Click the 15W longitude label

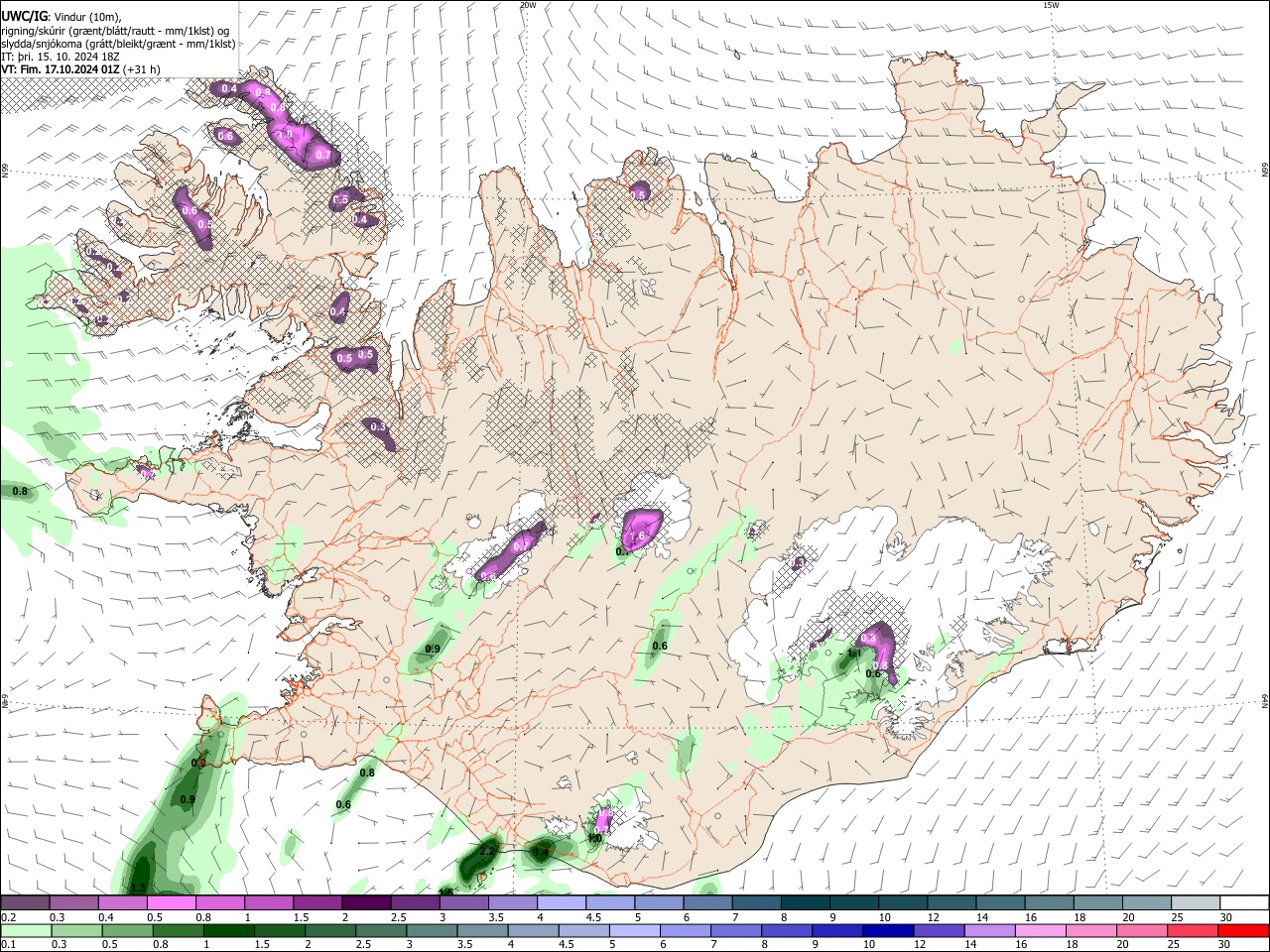(1051, 5)
